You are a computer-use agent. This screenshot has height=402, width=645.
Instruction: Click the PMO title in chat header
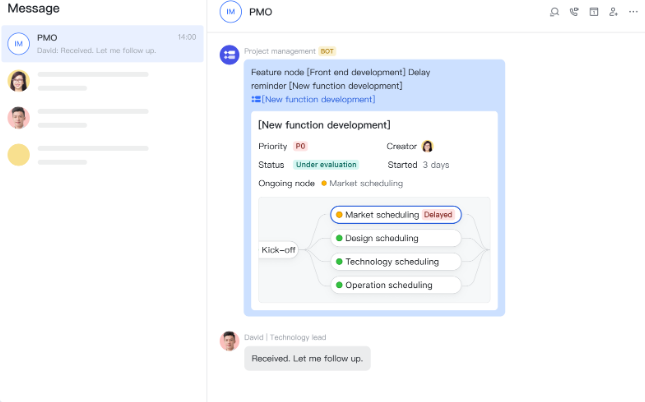[x=260, y=12]
